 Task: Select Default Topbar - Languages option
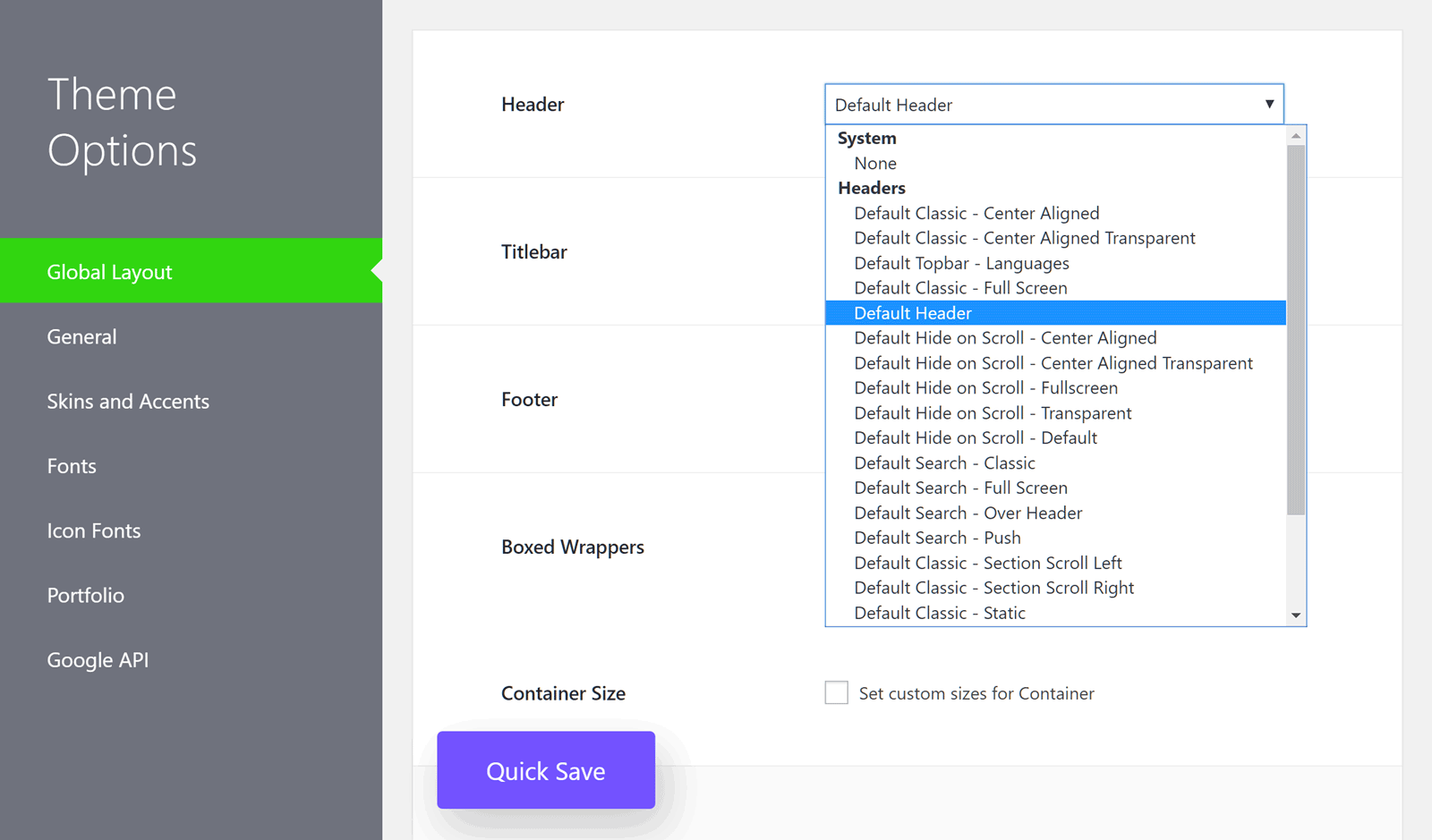961,263
